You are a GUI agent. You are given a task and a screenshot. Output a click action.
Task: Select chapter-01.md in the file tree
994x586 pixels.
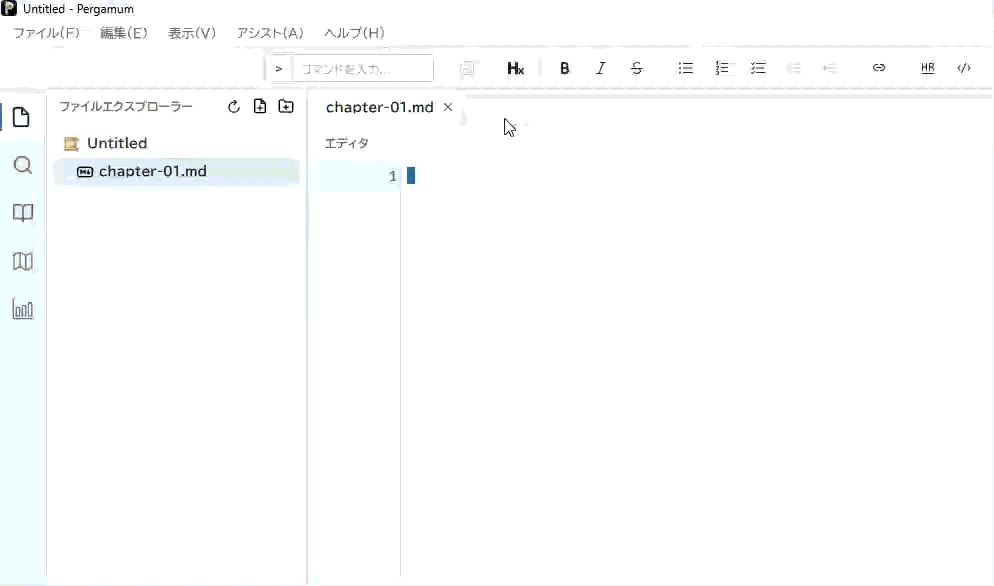pos(177,171)
